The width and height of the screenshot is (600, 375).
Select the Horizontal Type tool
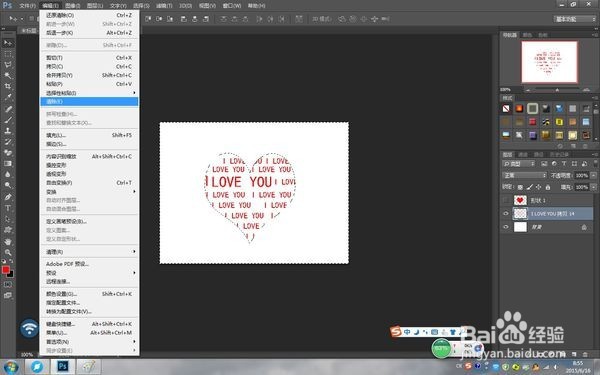(8, 208)
